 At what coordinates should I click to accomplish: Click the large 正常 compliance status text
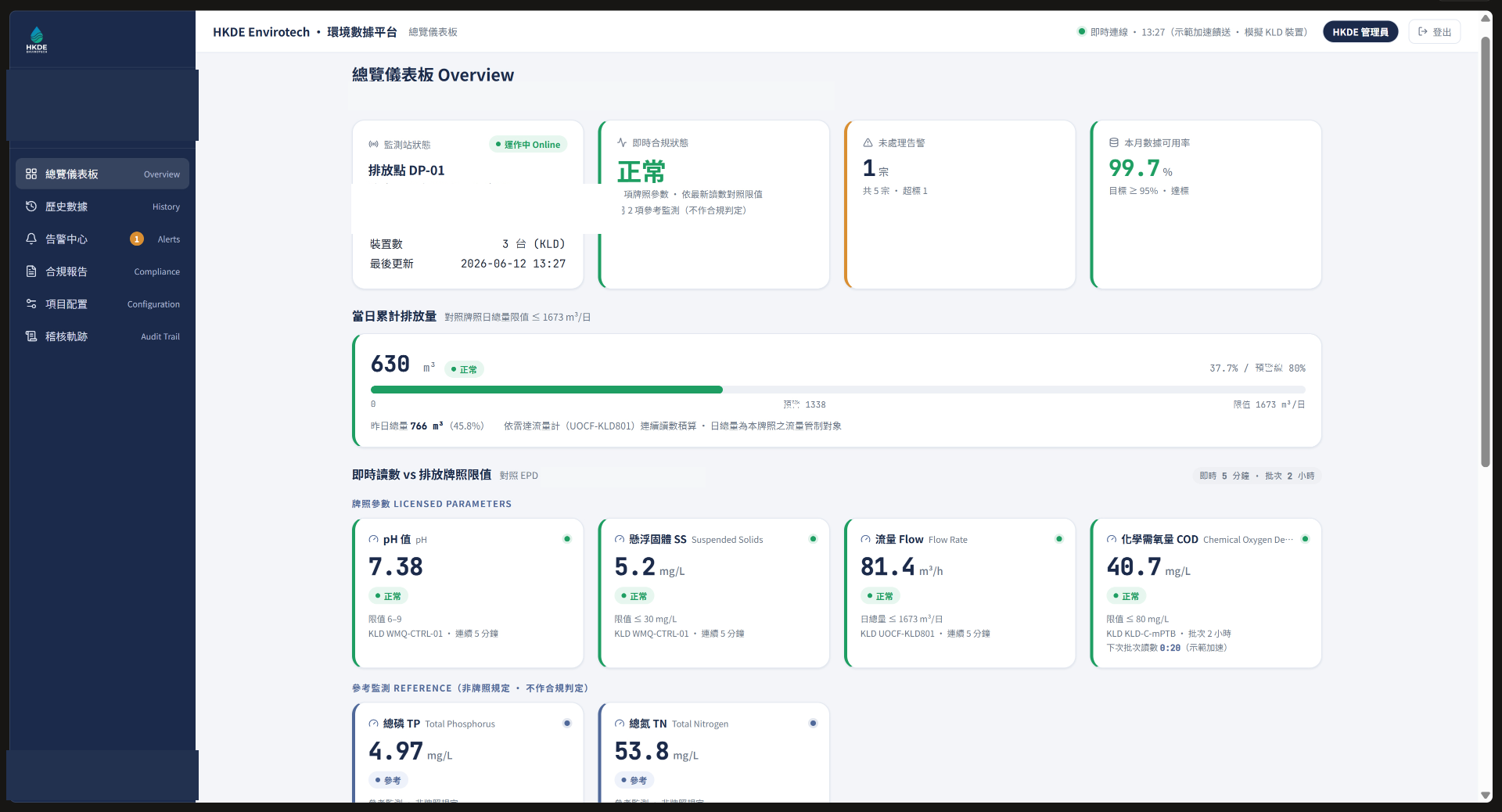point(641,171)
